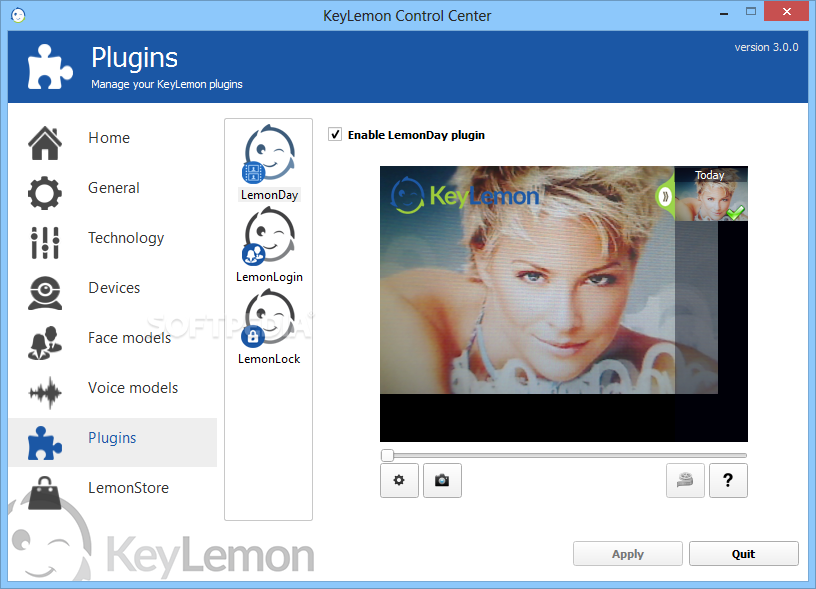Click the General gear icon

[45, 193]
